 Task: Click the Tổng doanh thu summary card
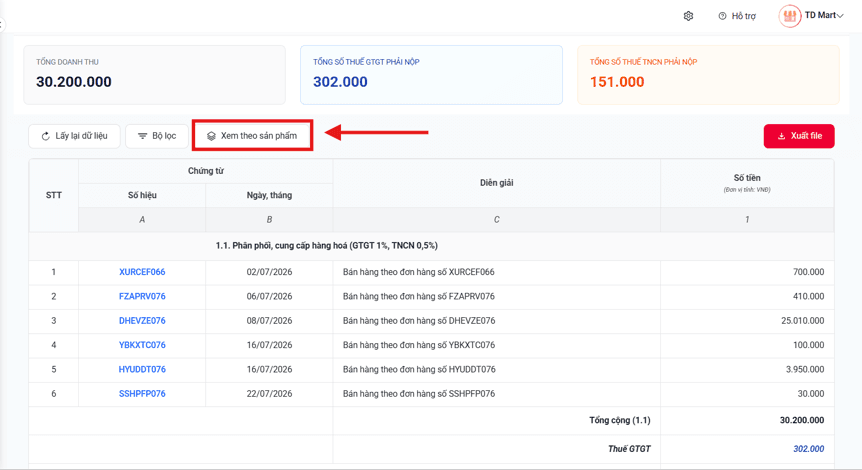point(154,75)
